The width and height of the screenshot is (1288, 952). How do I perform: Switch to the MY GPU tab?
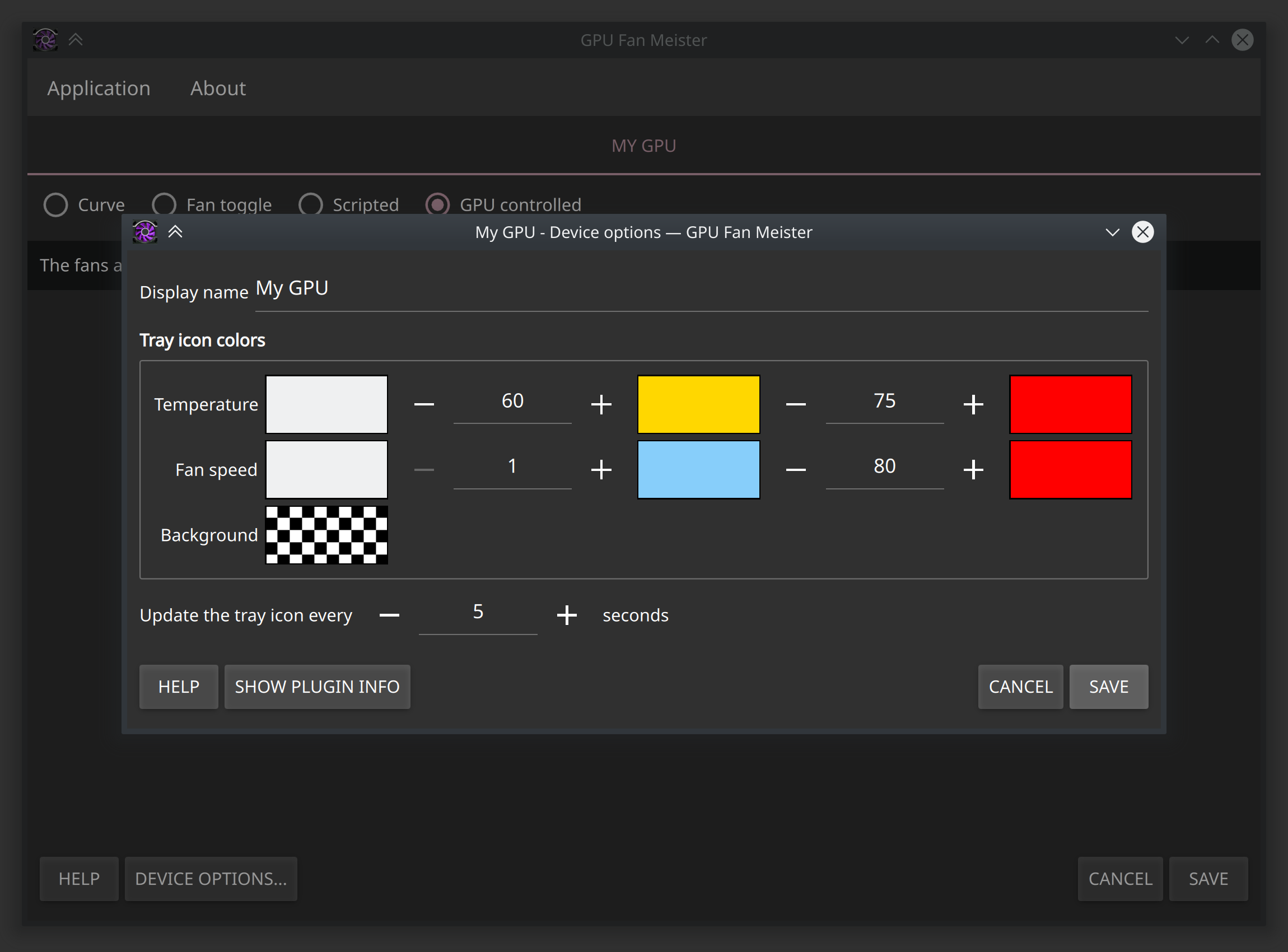click(x=643, y=146)
